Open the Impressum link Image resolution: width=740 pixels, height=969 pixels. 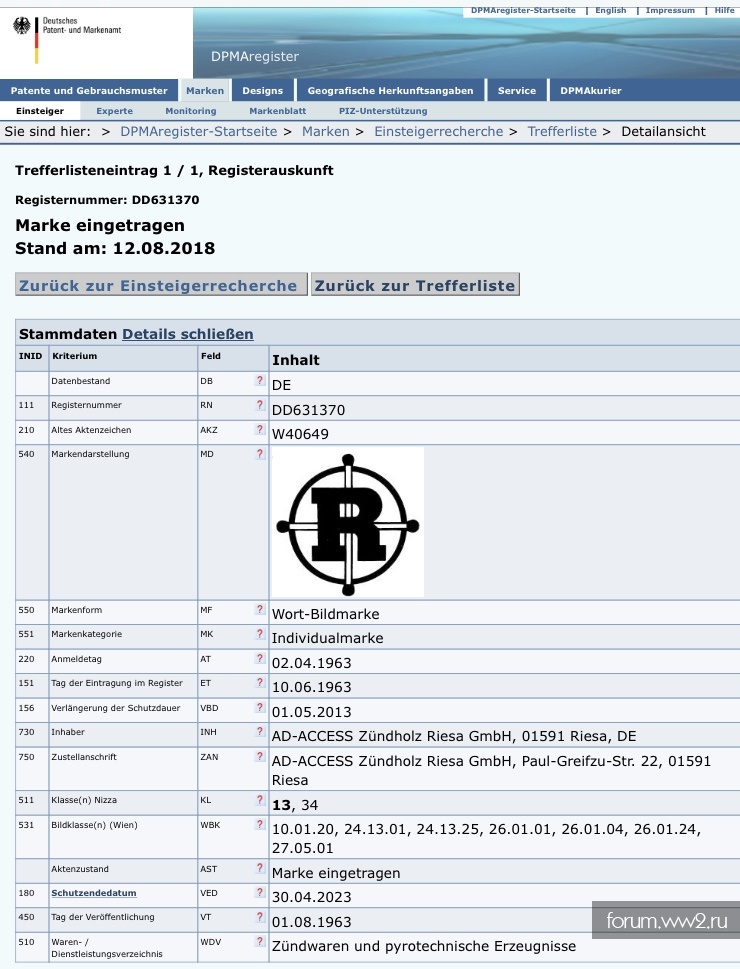[670, 11]
